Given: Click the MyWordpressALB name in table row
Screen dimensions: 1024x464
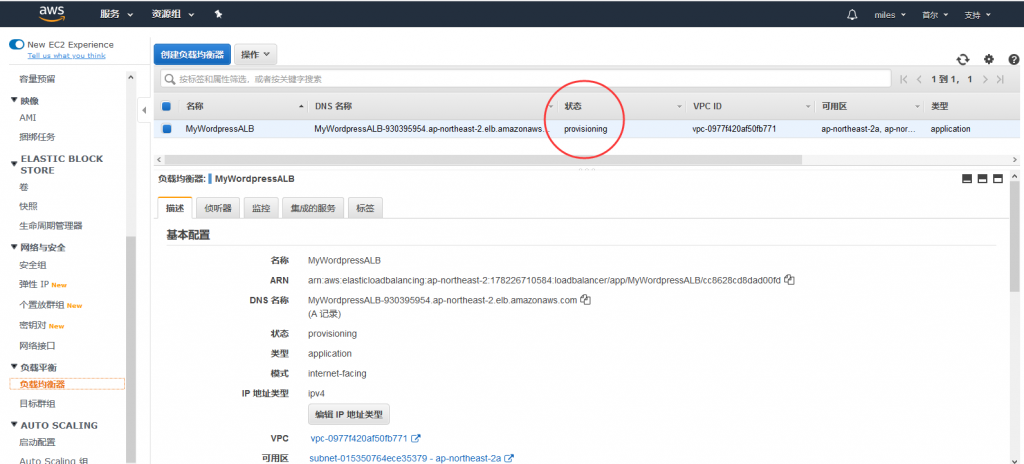Looking at the screenshot, I should pyautogui.click(x=219, y=129).
